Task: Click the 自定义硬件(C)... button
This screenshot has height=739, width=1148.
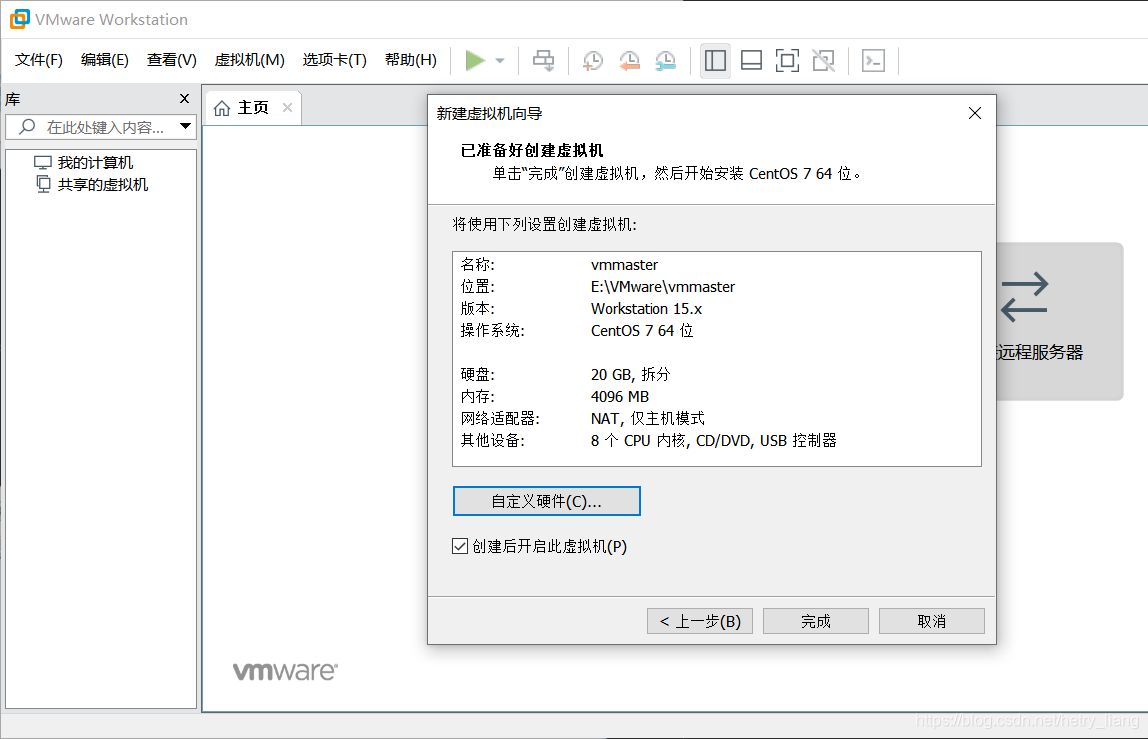Action: [x=546, y=501]
